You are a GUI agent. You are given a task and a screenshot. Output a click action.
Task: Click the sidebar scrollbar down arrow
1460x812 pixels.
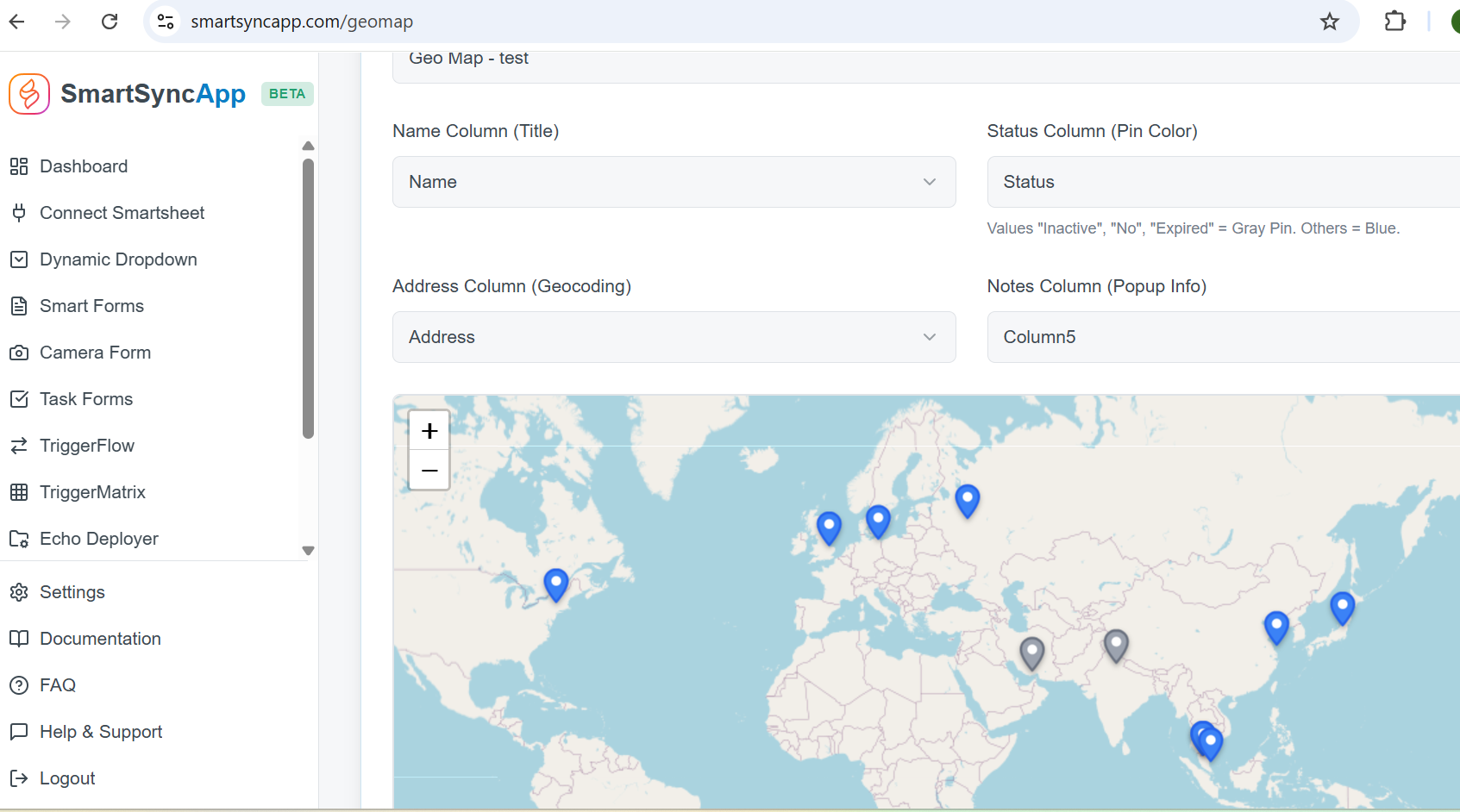click(308, 551)
